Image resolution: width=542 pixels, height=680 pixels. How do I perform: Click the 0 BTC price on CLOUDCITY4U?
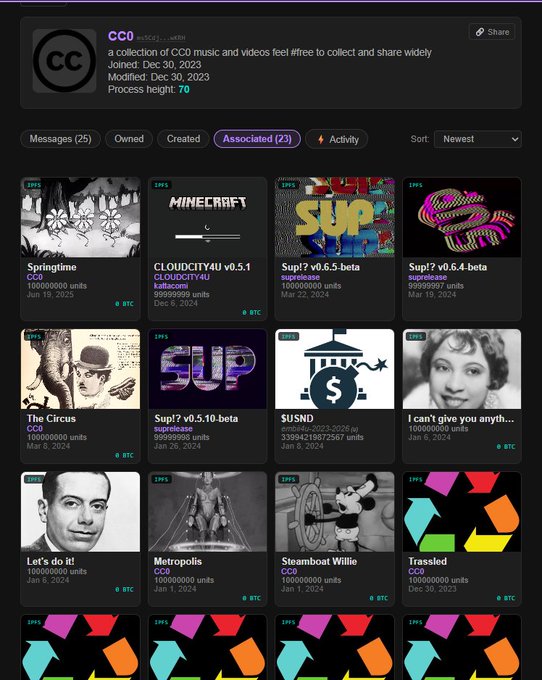pos(251,312)
